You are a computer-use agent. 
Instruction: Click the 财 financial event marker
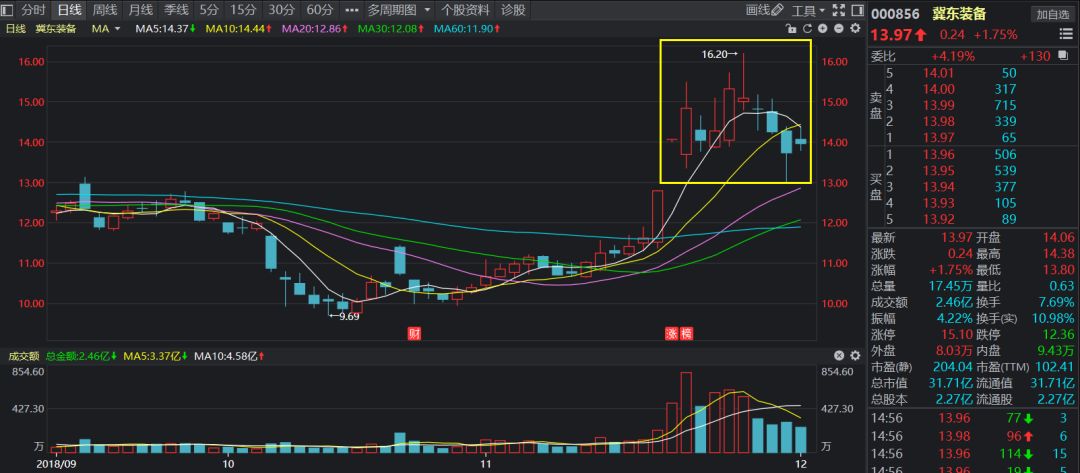coord(414,334)
